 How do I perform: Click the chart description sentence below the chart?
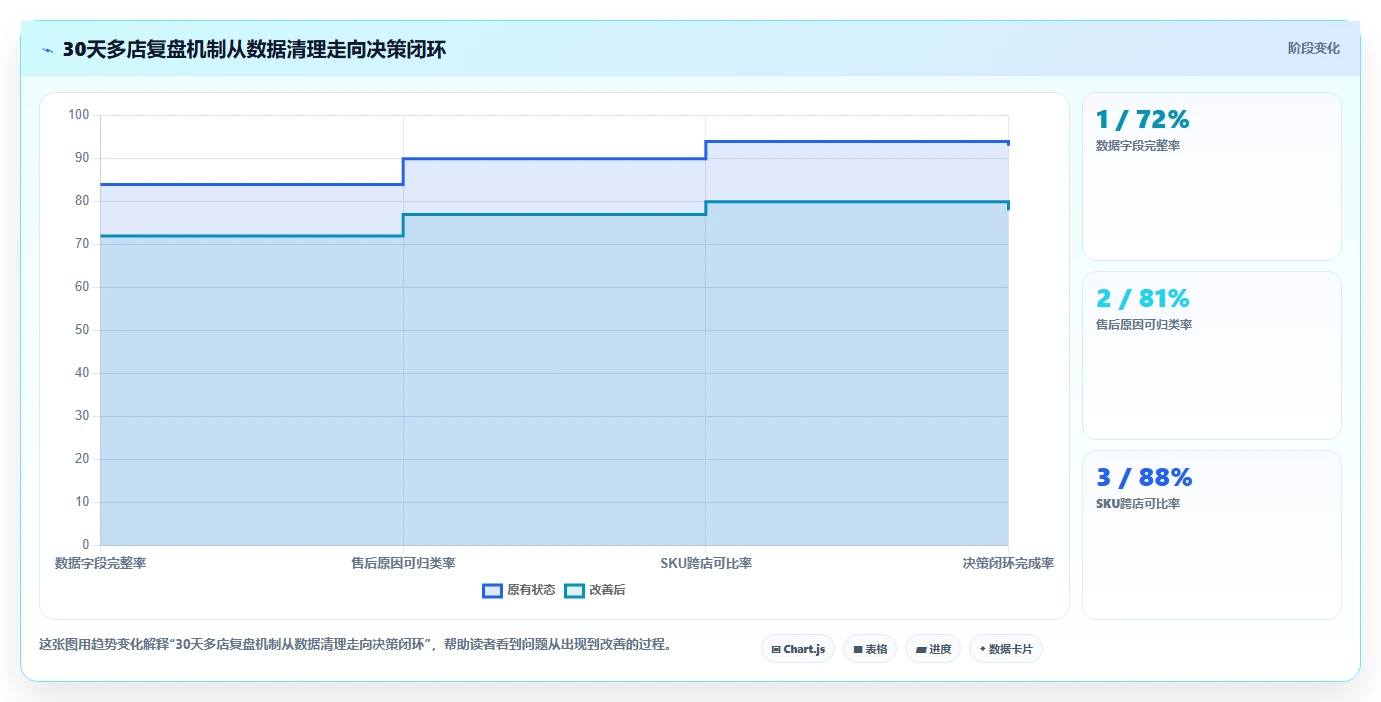click(x=355, y=644)
